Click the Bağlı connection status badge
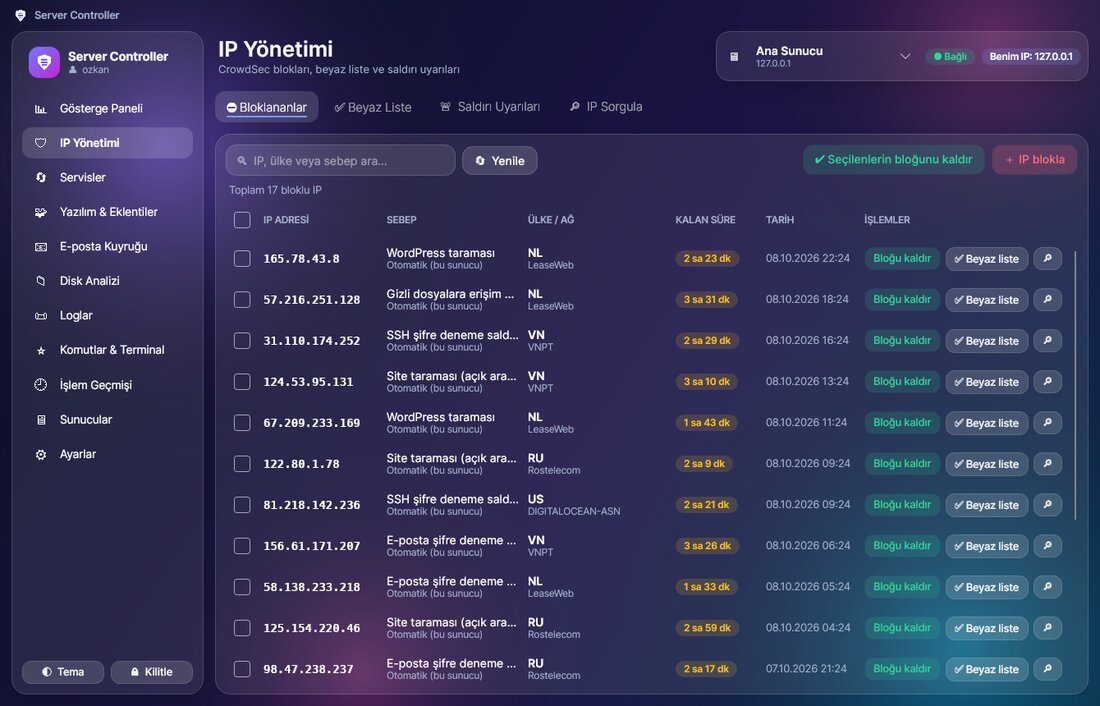 point(951,57)
